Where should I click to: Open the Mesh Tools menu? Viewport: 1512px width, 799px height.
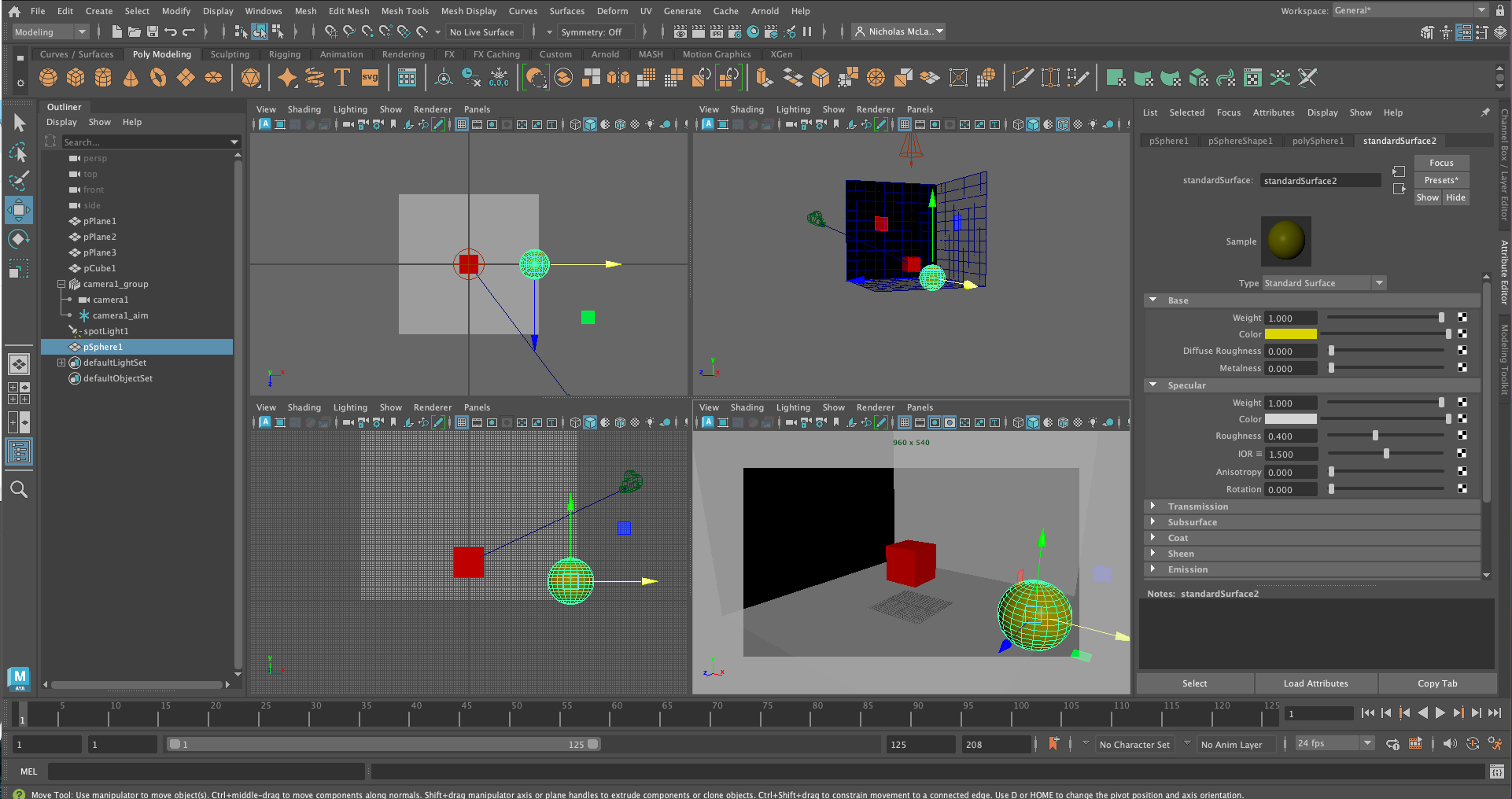point(404,11)
